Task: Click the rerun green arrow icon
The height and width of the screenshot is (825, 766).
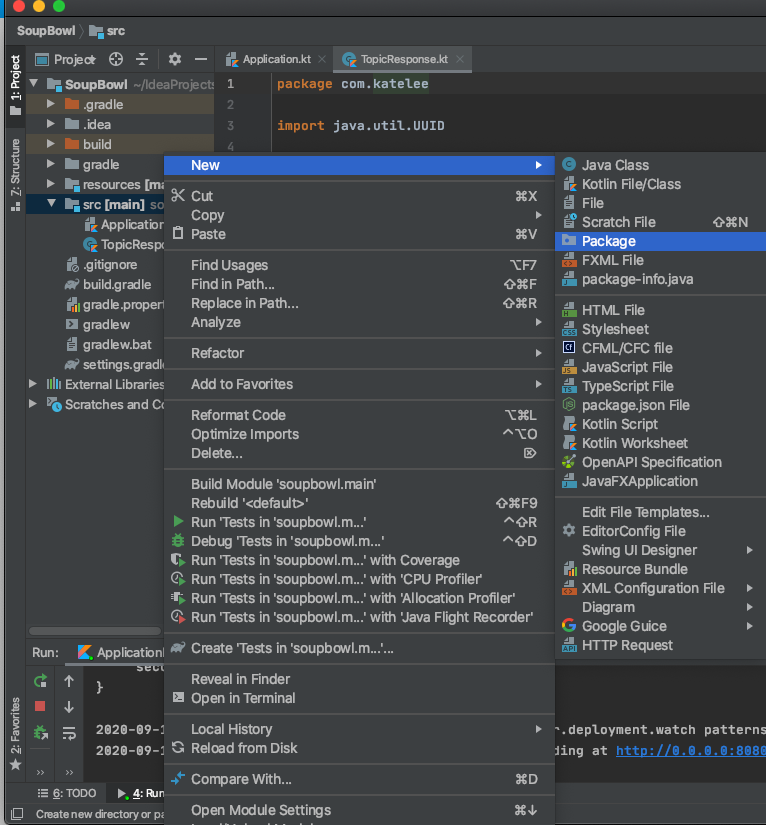Action: click(41, 681)
